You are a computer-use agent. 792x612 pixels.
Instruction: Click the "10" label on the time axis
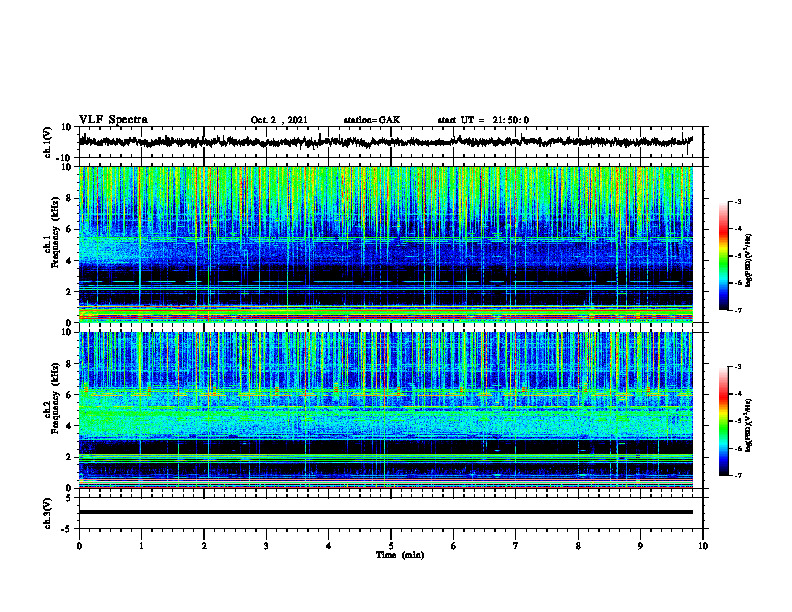(x=703, y=546)
